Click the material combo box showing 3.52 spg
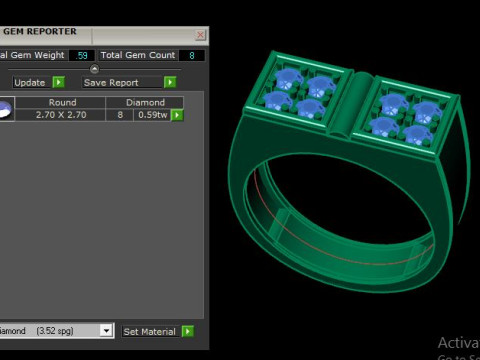 pos(57,331)
